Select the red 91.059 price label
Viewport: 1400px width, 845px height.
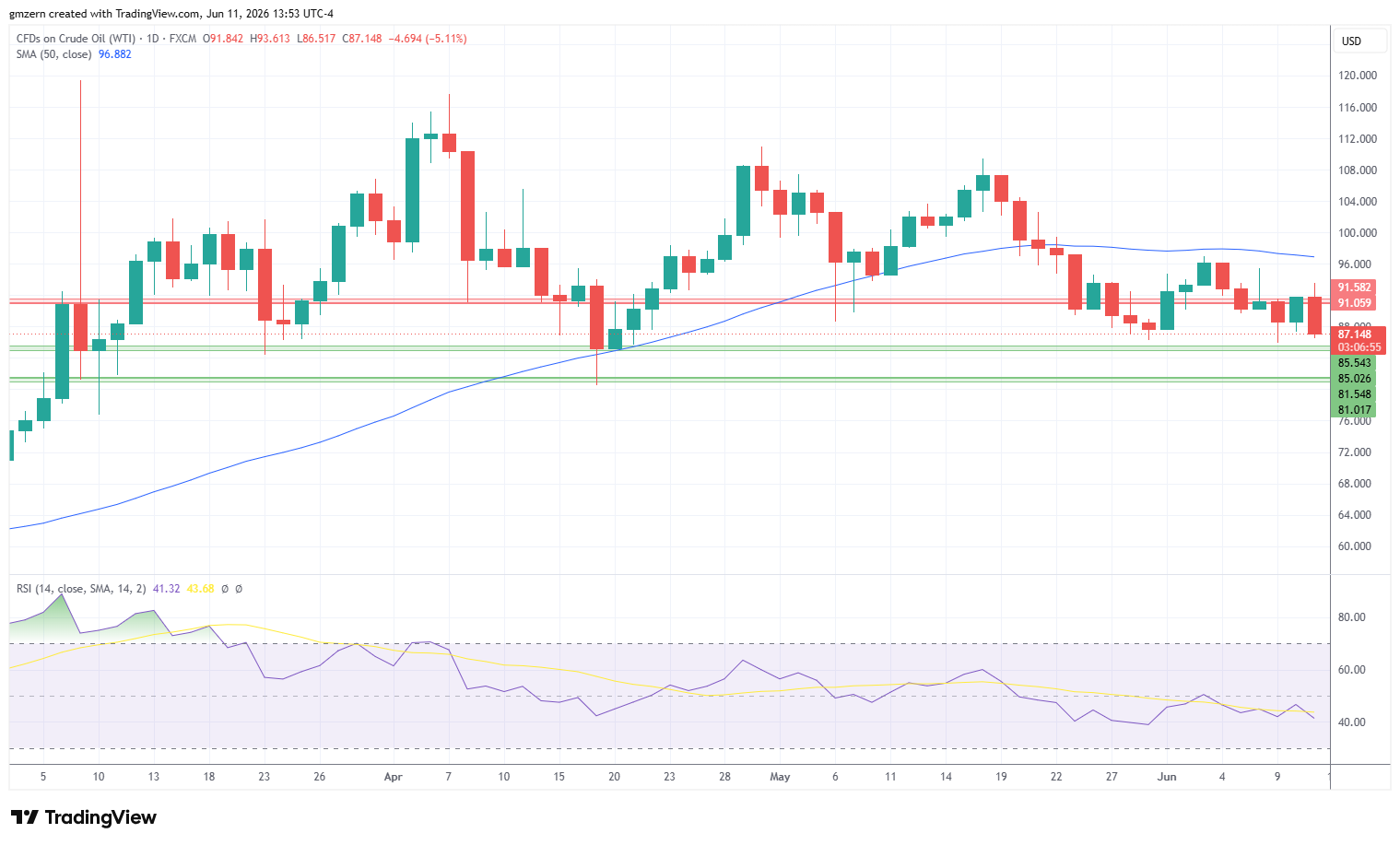1354,303
